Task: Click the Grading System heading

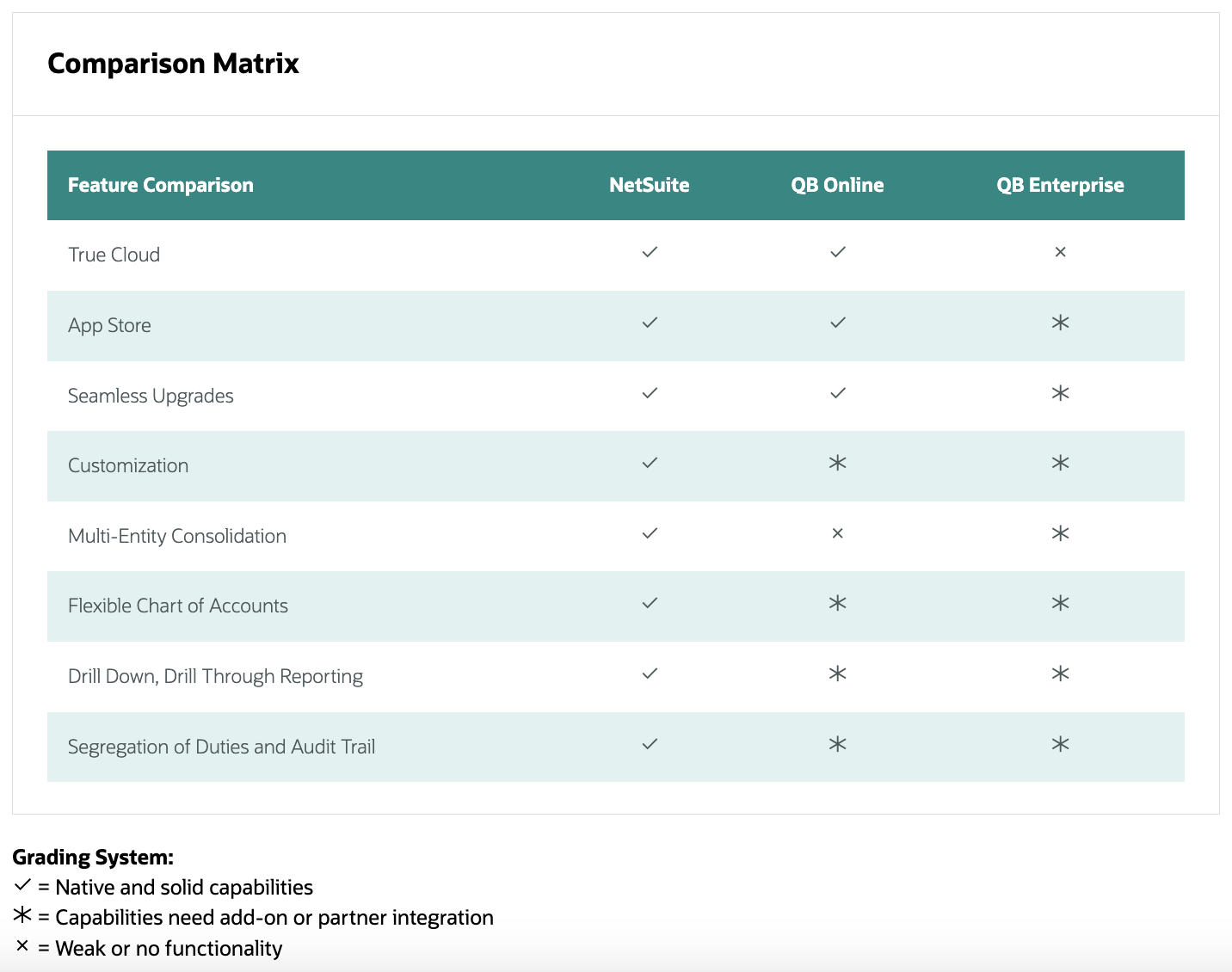Action: coord(93,858)
